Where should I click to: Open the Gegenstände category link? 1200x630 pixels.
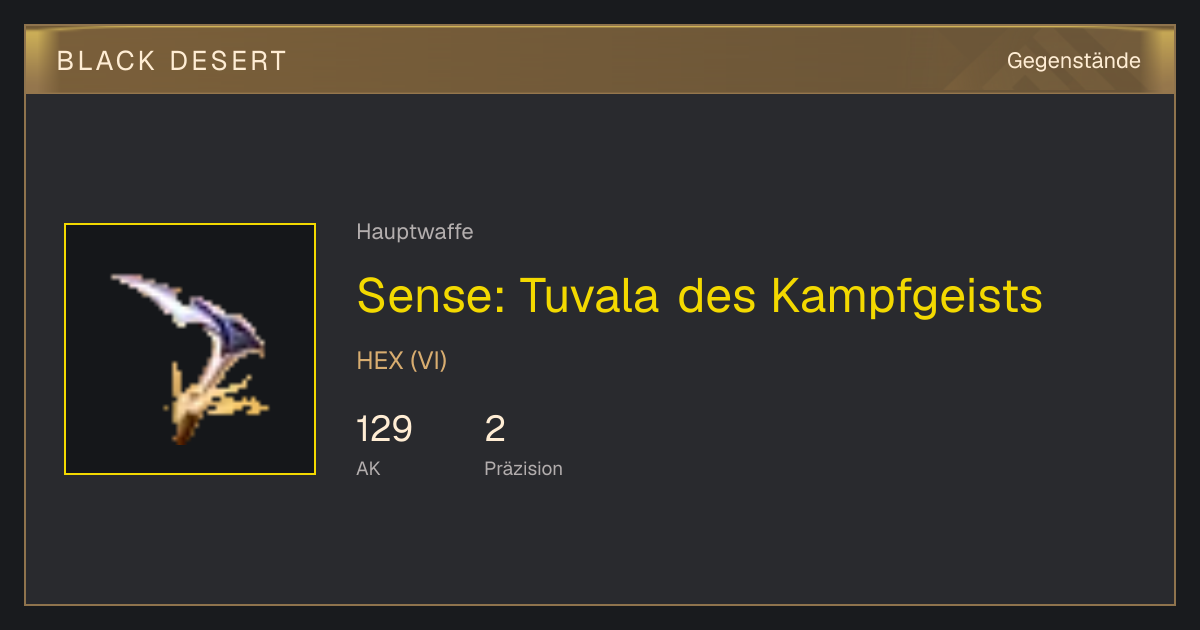click(1073, 61)
